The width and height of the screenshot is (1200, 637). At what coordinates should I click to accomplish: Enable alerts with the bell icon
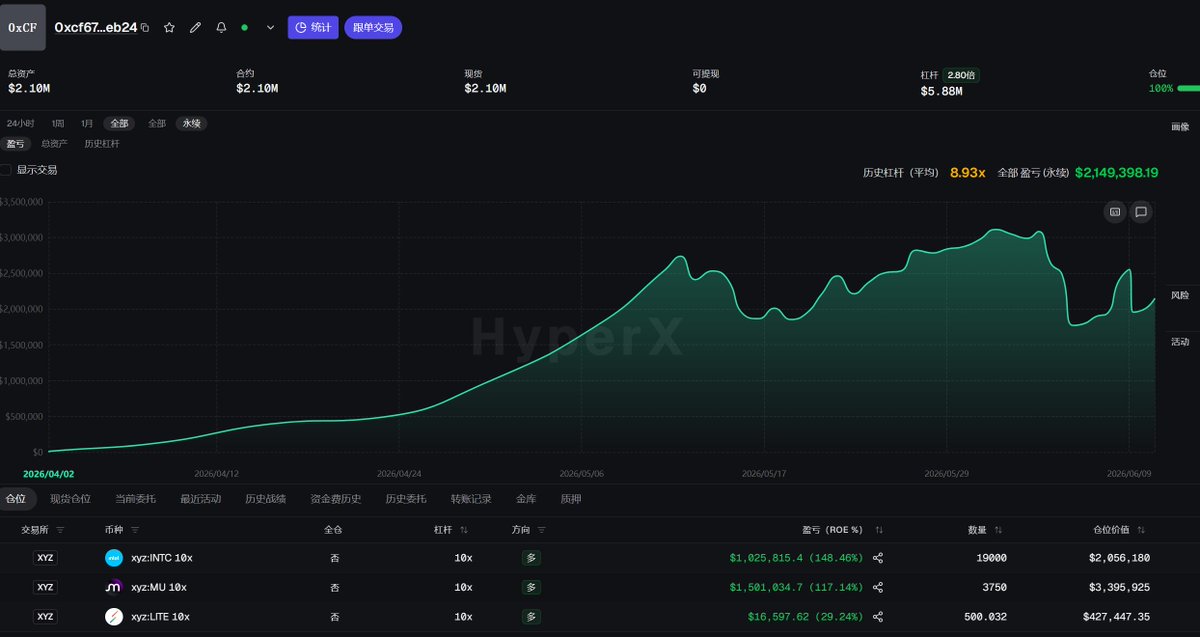pos(221,28)
